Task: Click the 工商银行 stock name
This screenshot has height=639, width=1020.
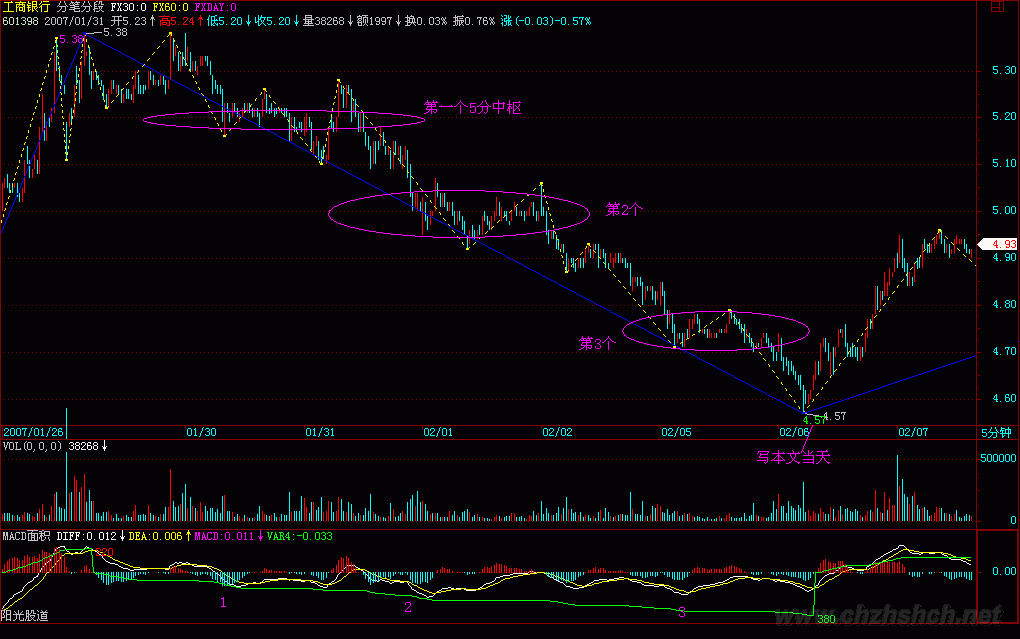Action: point(25,7)
